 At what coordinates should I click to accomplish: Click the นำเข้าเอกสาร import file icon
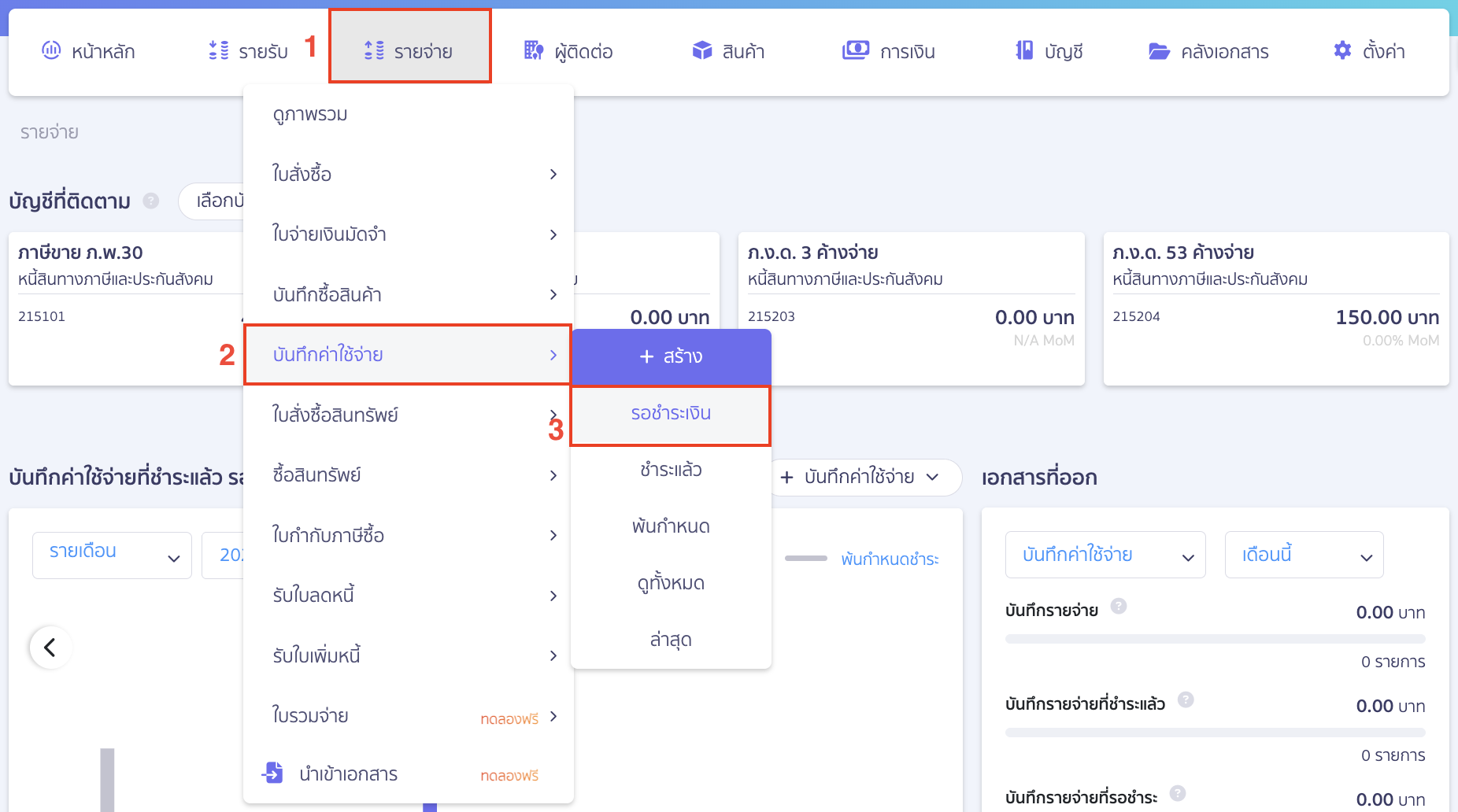pyautogui.click(x=272, y=773)
